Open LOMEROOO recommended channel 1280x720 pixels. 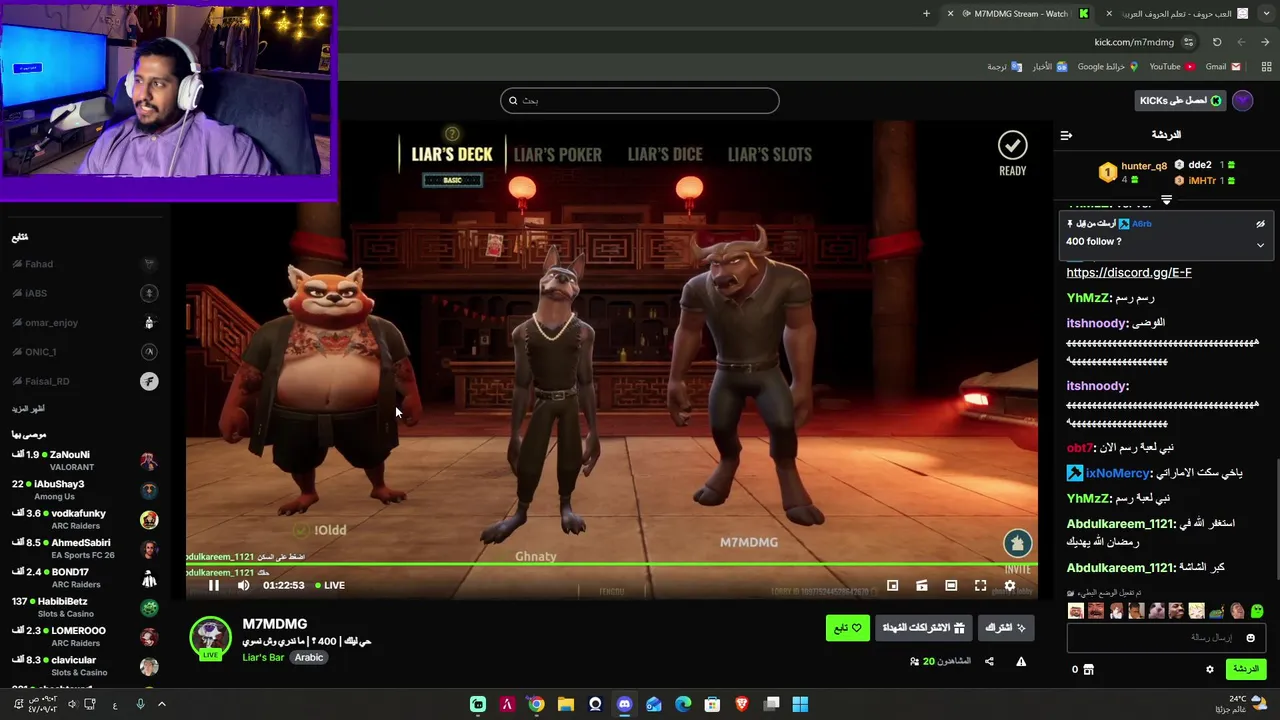point(85,637)
